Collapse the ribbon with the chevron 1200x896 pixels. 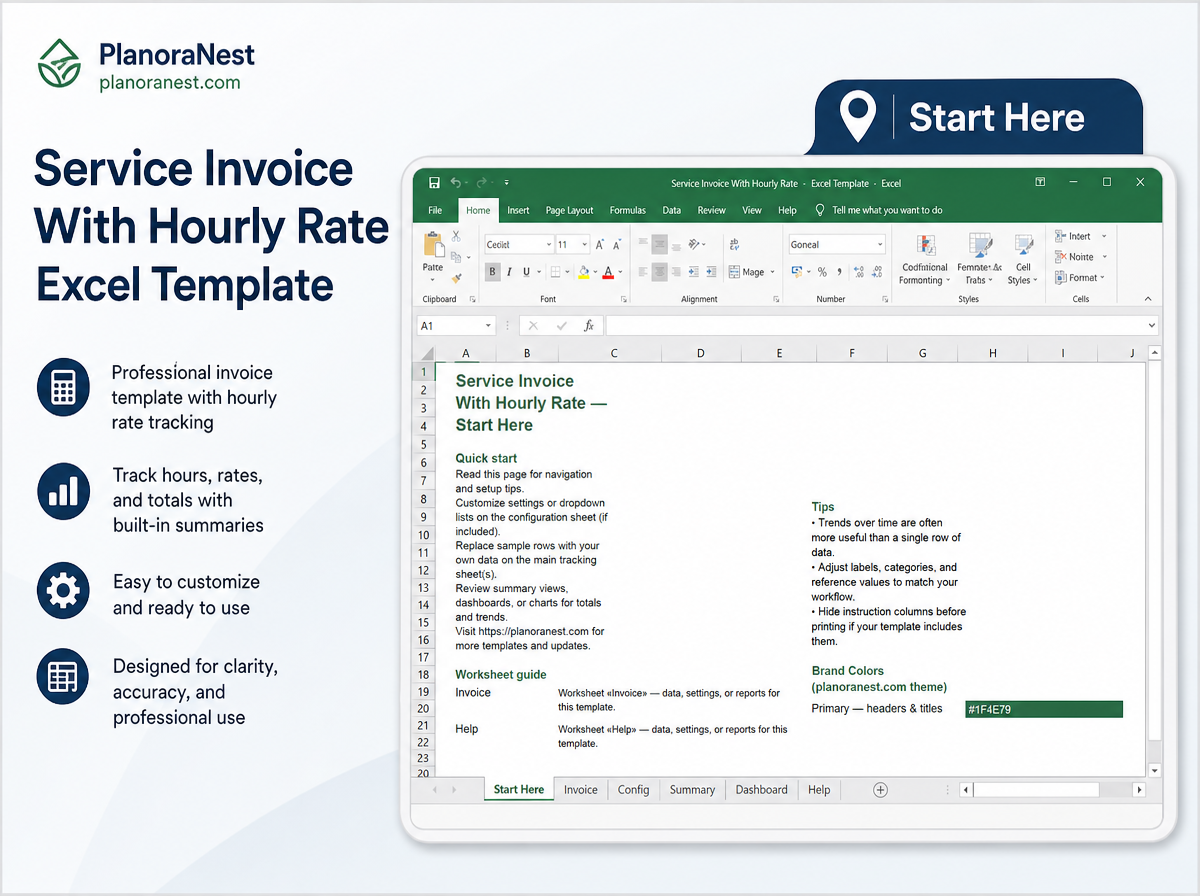1147,299
